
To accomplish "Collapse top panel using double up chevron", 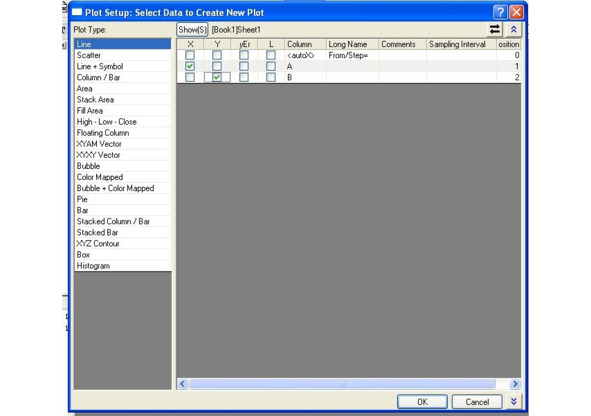I will click(x=513, y=29).
